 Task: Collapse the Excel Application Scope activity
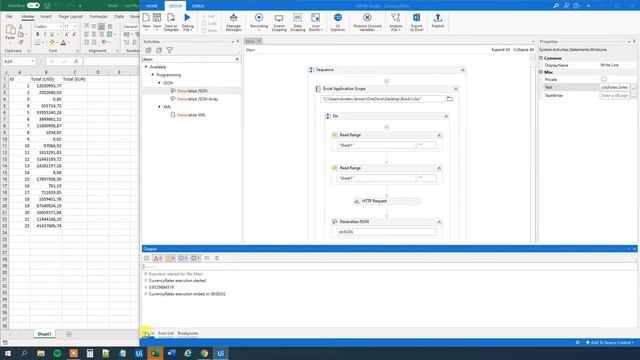[456, 89]
